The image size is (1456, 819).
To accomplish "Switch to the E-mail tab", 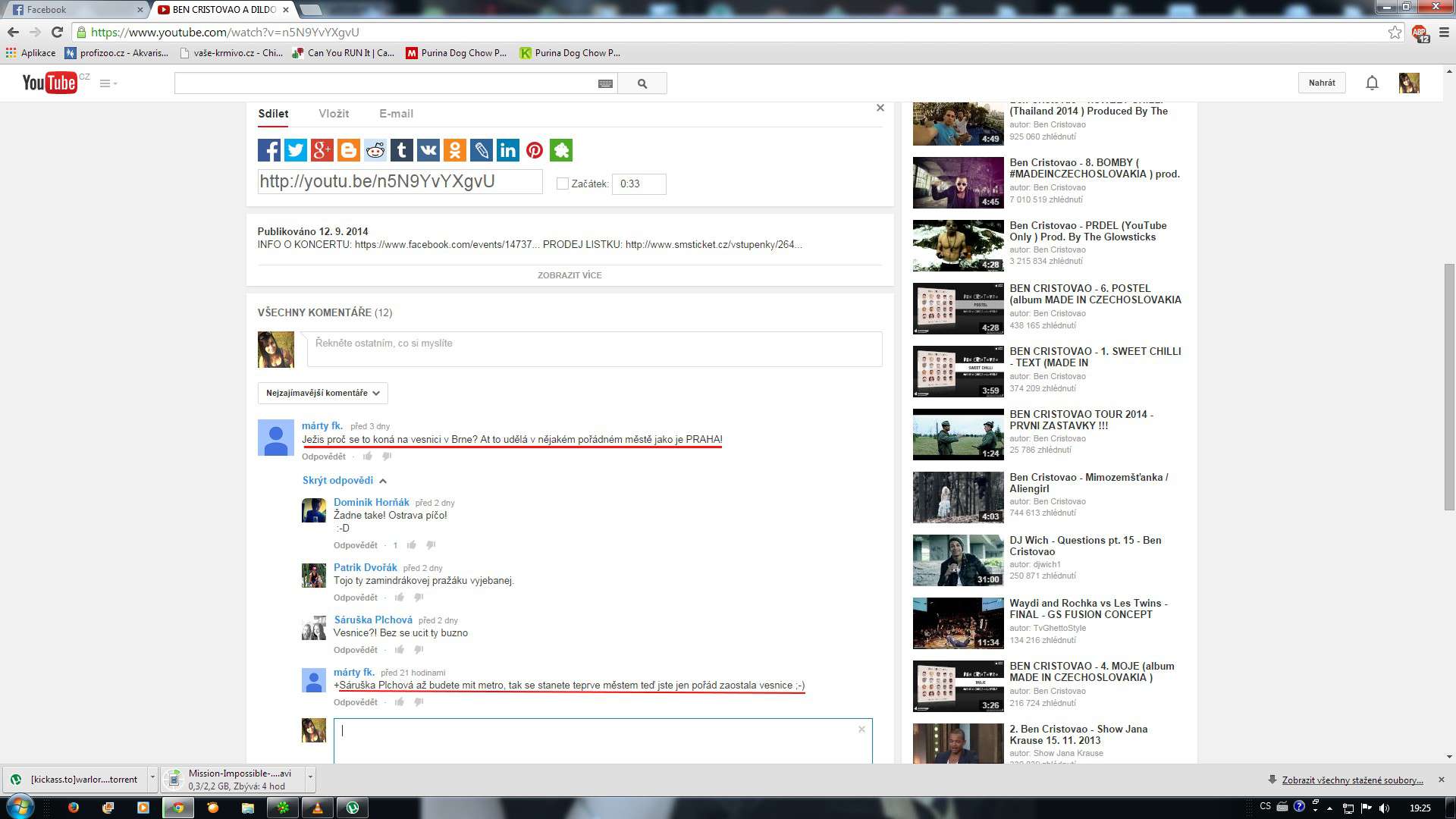I will (x=396, y=114).
